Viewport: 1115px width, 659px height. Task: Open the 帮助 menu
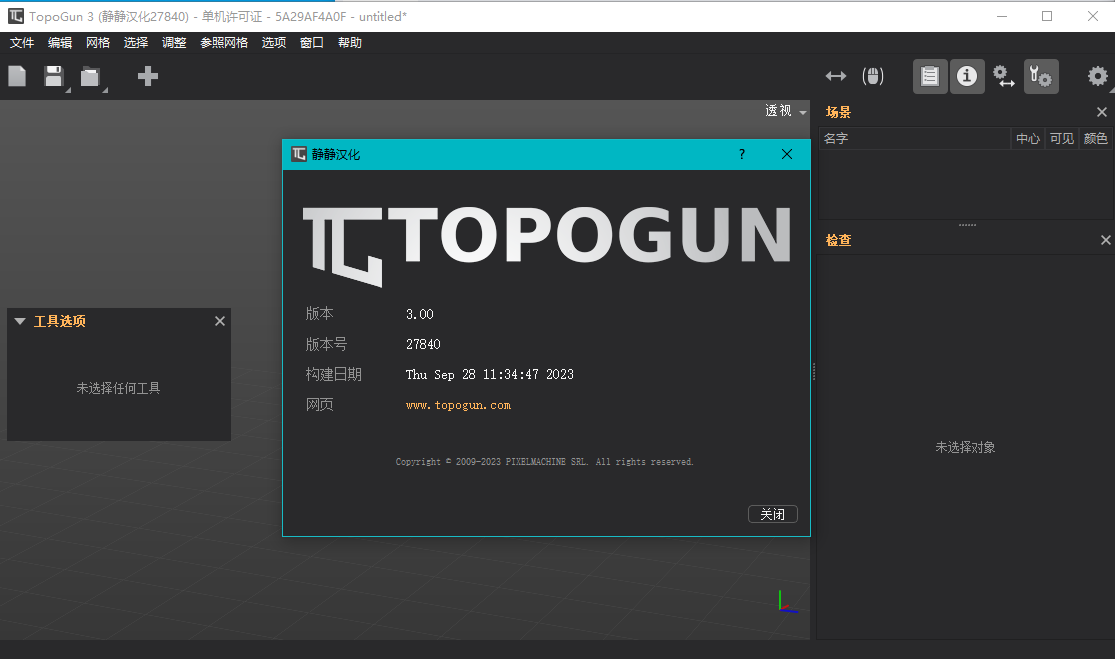[x=350, y=43]
